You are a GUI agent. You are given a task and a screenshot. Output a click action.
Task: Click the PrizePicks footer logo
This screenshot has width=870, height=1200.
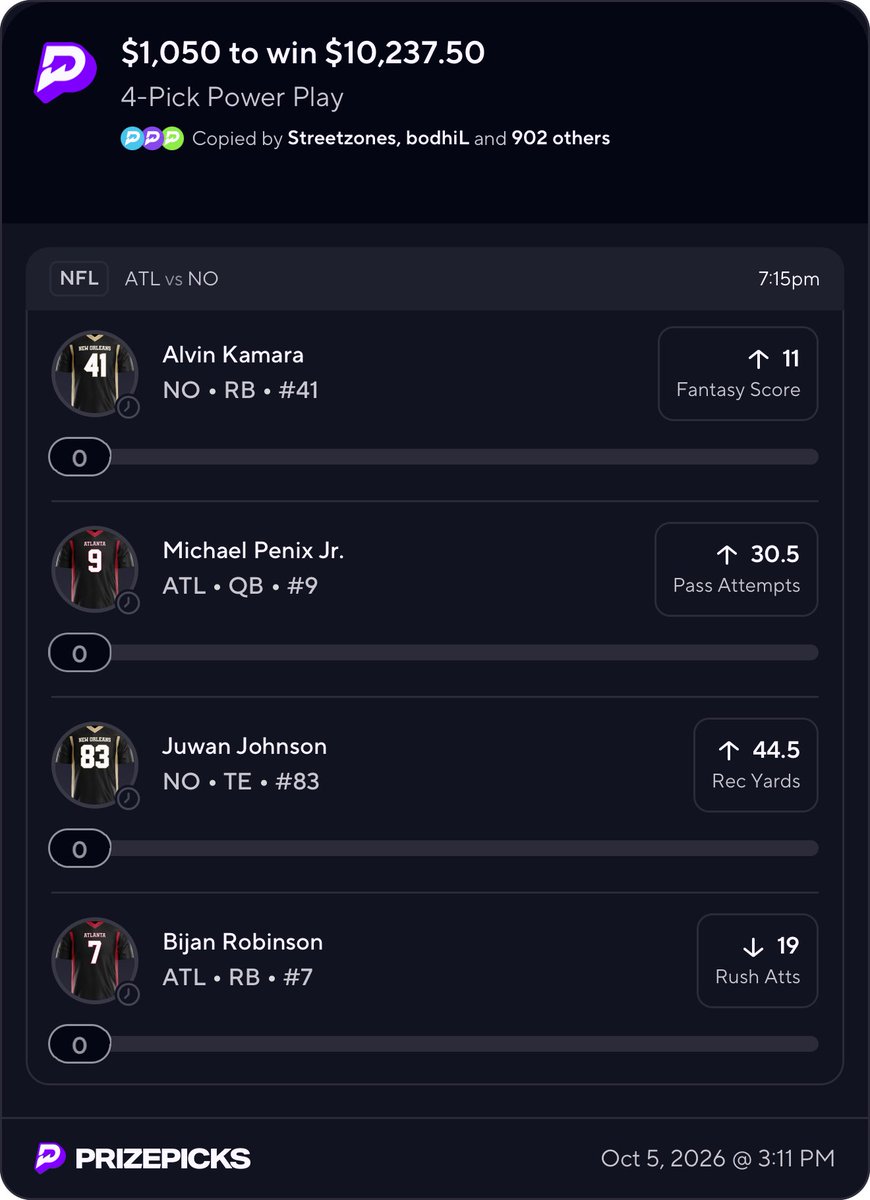(x=142, y=1158)
